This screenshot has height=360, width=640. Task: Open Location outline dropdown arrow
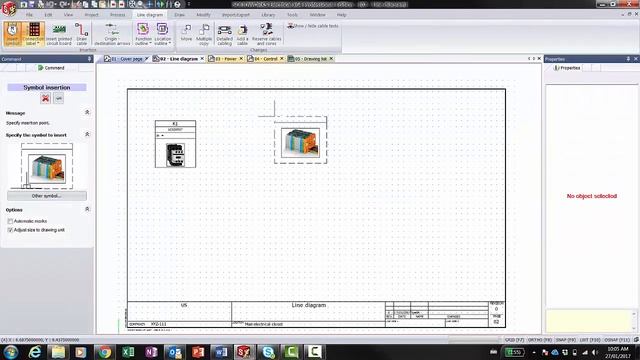coord(170,43)
